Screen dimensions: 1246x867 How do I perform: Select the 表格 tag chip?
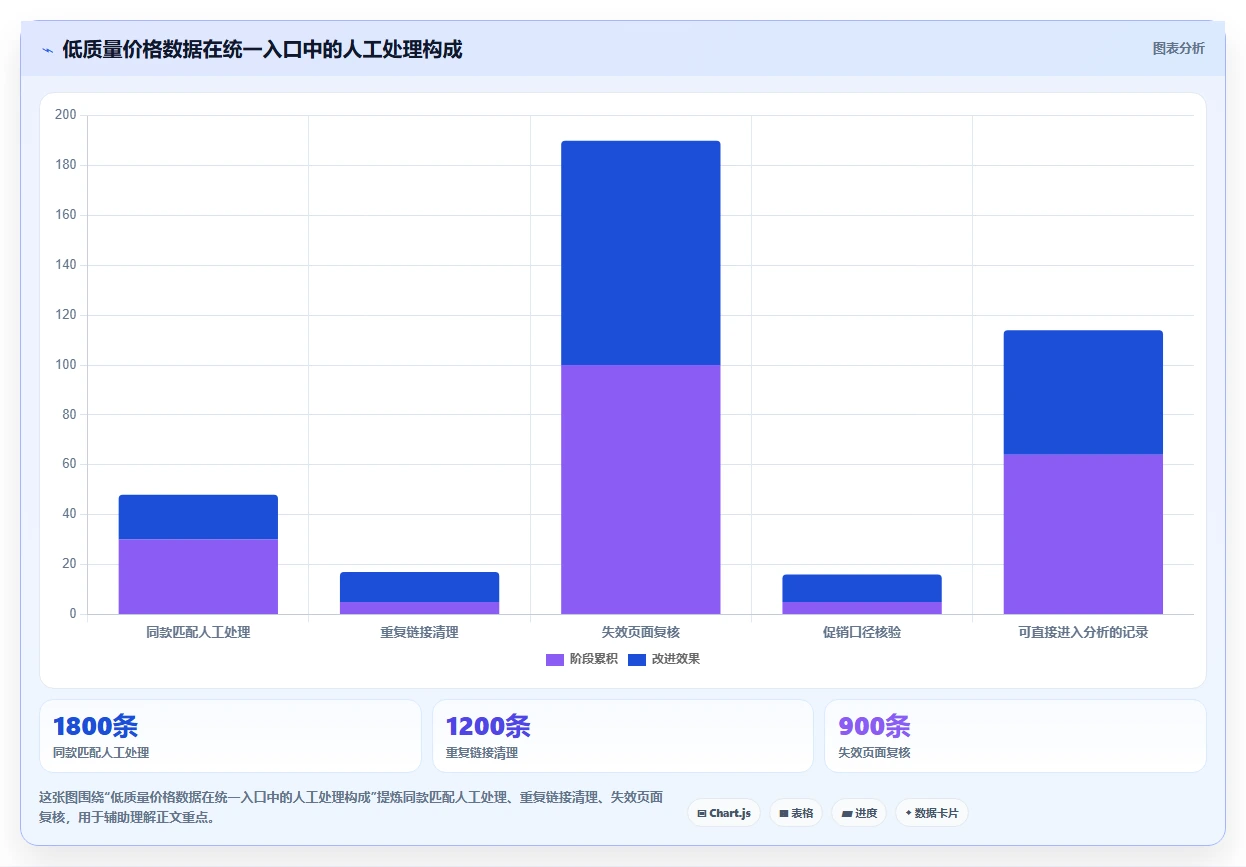pos(796,813)
